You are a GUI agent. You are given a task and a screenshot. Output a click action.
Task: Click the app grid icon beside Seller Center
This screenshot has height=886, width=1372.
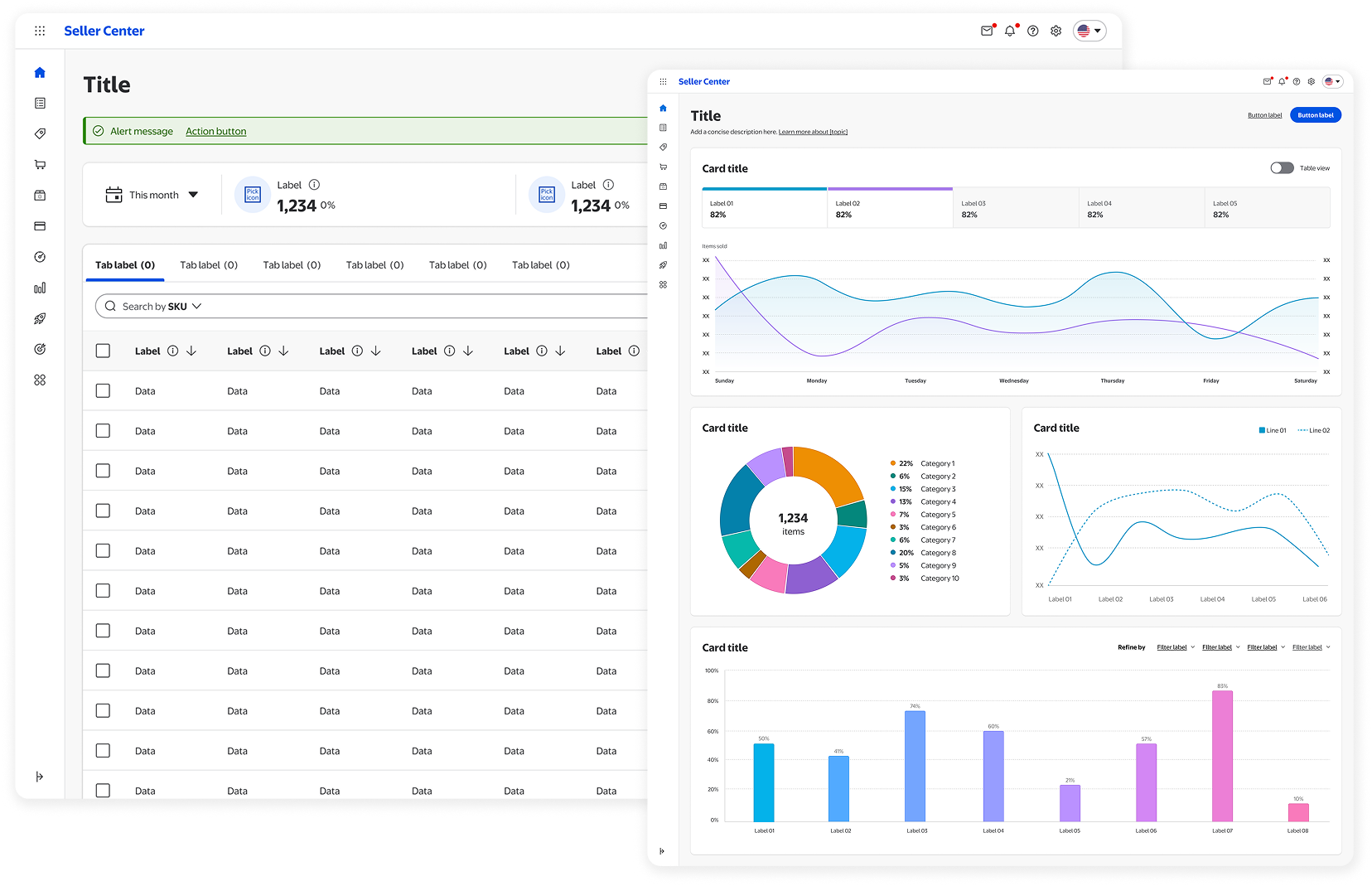pos(40,31)
